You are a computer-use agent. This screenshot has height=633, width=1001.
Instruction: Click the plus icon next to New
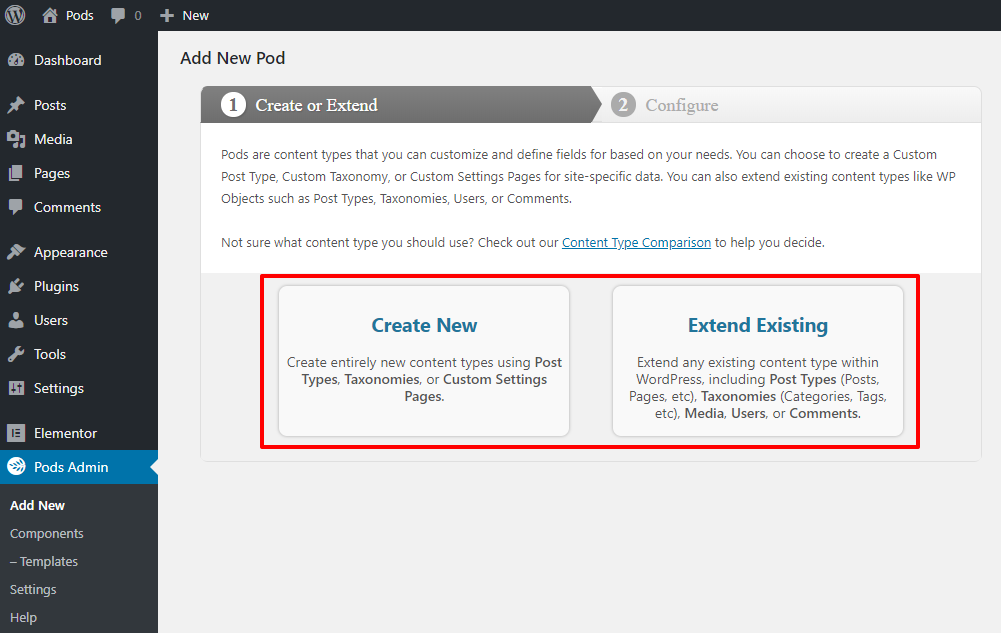[x=167, y=16]
